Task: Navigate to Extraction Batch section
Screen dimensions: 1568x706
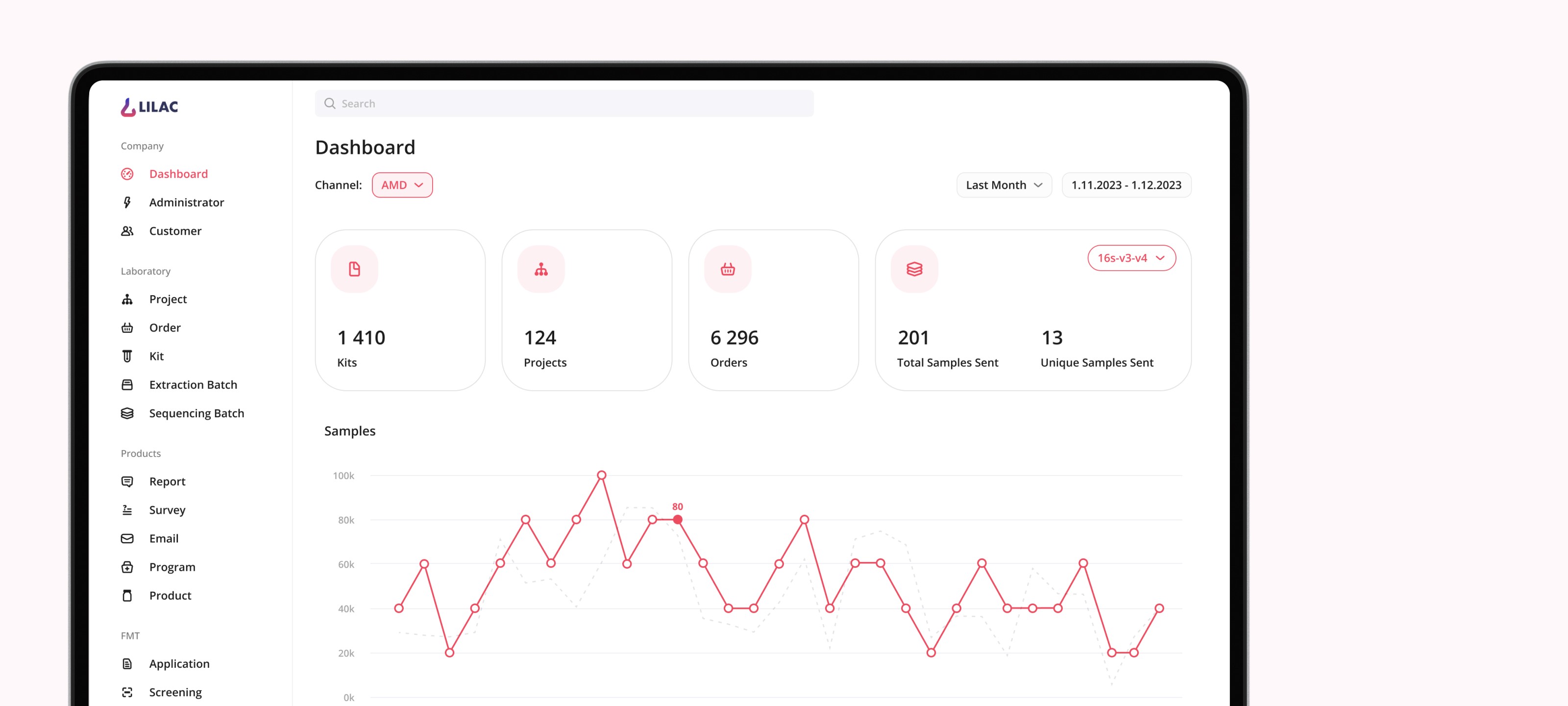Action: click(x=193, y=385)
